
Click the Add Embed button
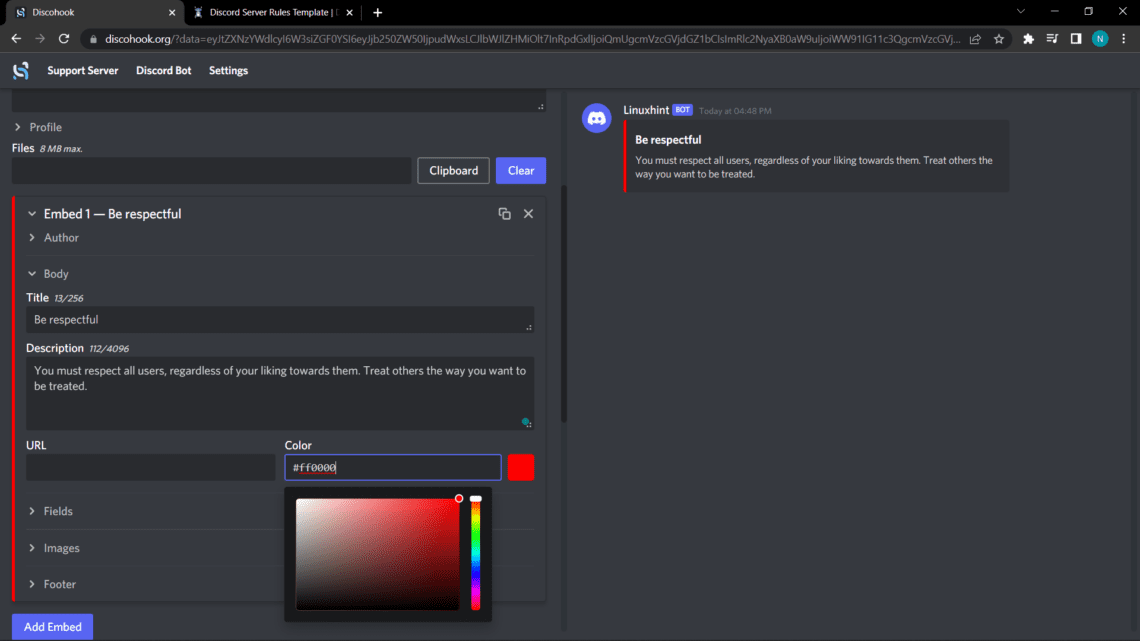(52, 626)
